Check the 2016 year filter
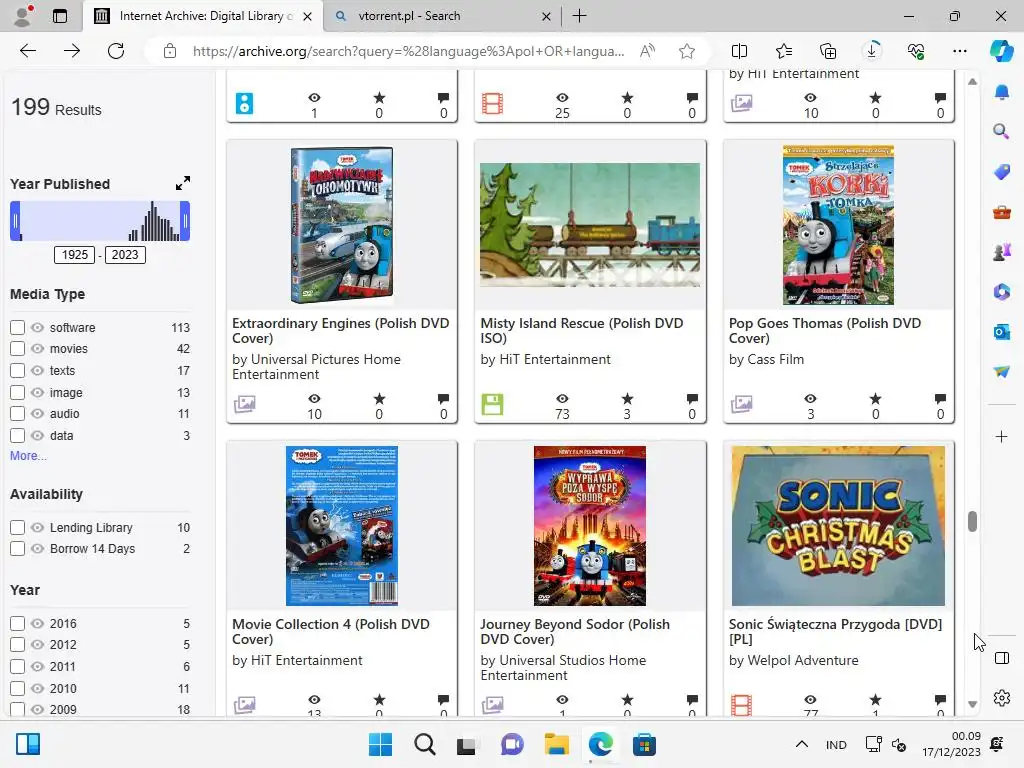The image size is (1024, 768). pyautogui.click(x=18, y=624)
